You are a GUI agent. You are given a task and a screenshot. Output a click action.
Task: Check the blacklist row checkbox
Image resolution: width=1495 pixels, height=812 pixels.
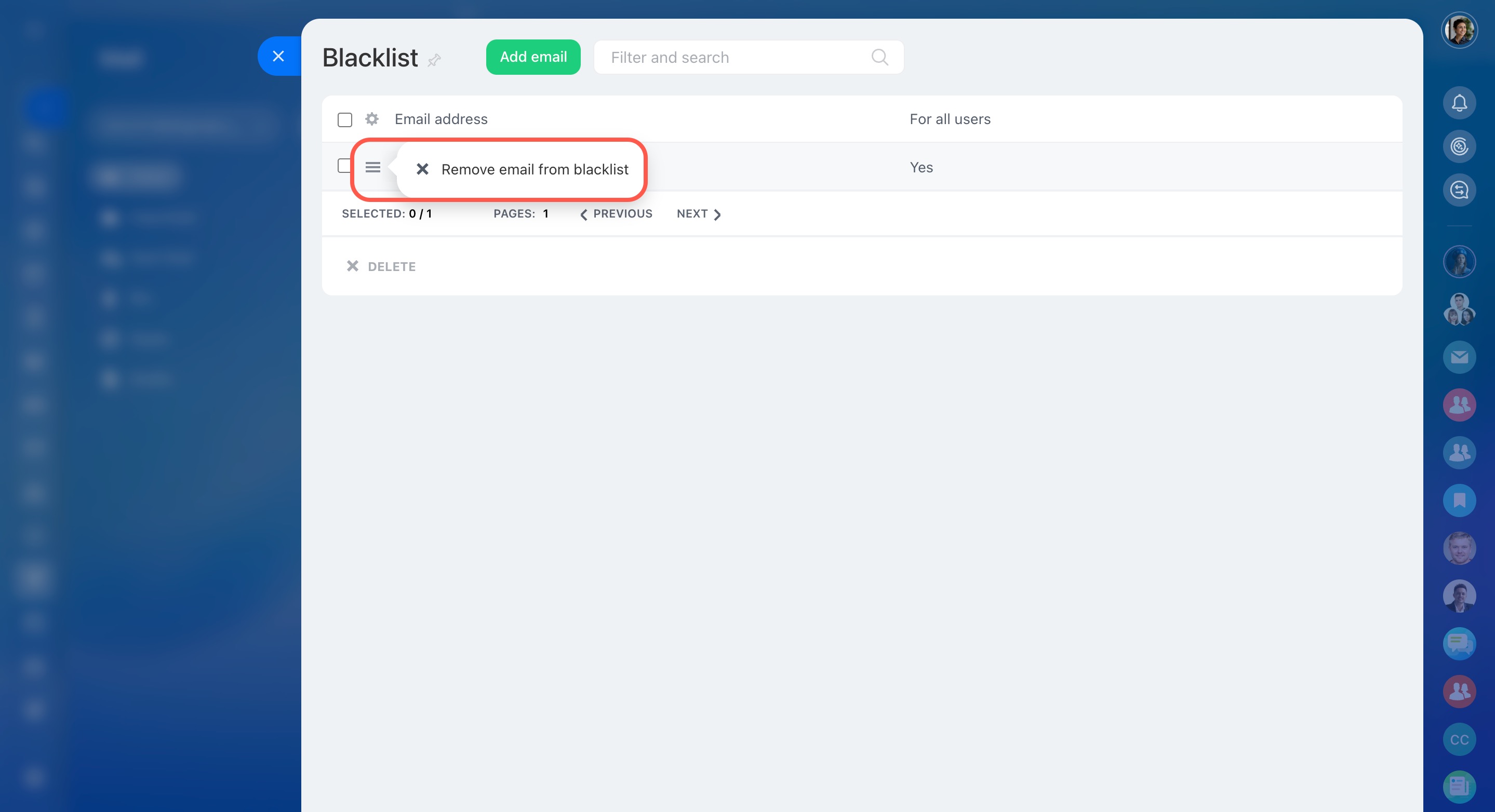(x=343, y=166)
